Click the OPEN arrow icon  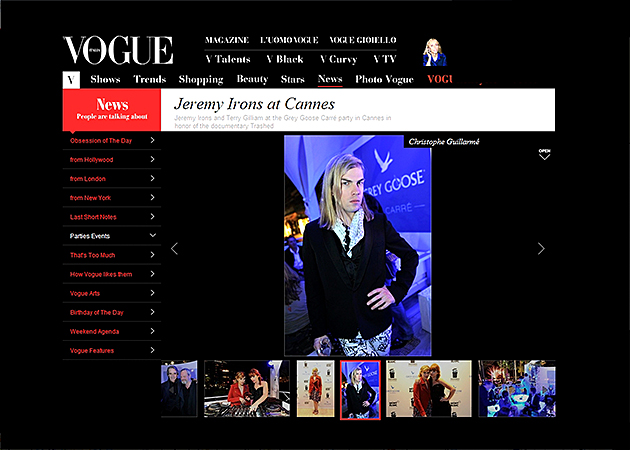click(544, 154)
